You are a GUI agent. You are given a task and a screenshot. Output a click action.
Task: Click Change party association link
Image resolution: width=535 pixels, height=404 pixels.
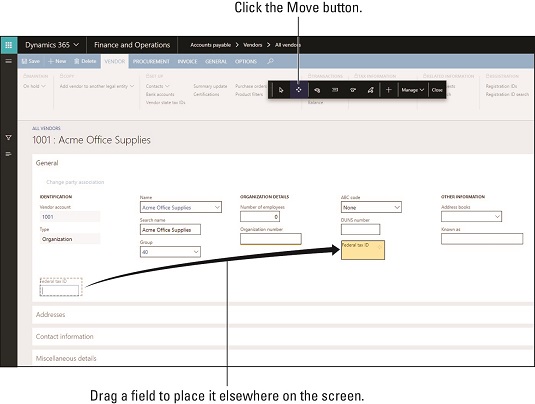(75, 182)
